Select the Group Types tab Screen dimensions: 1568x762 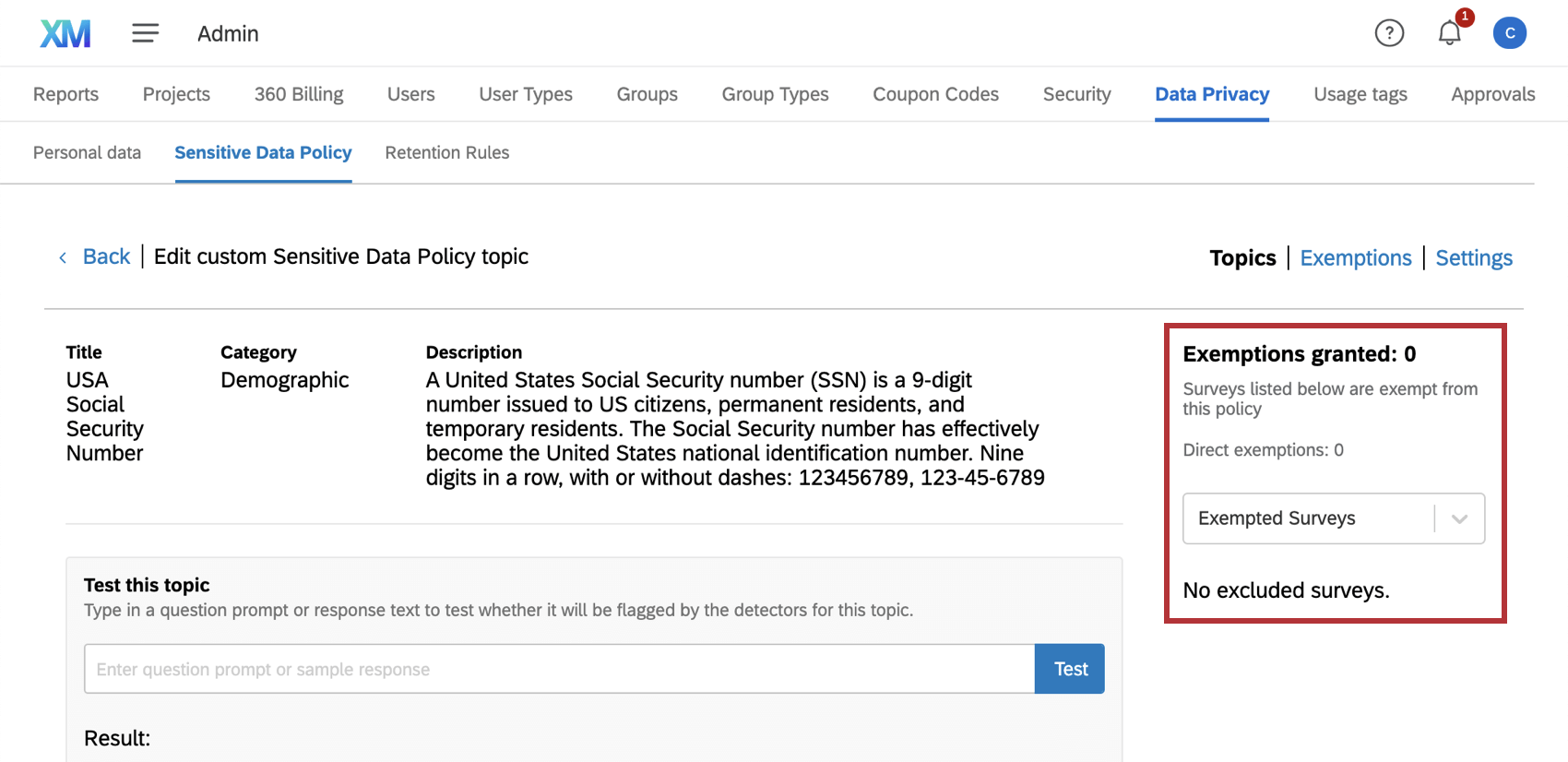click(775, 94)
